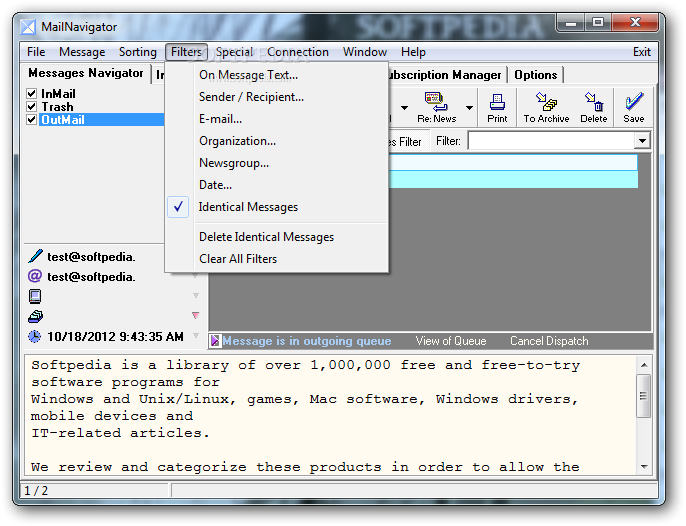Open the File menu
686x526 pixels.
36,52
